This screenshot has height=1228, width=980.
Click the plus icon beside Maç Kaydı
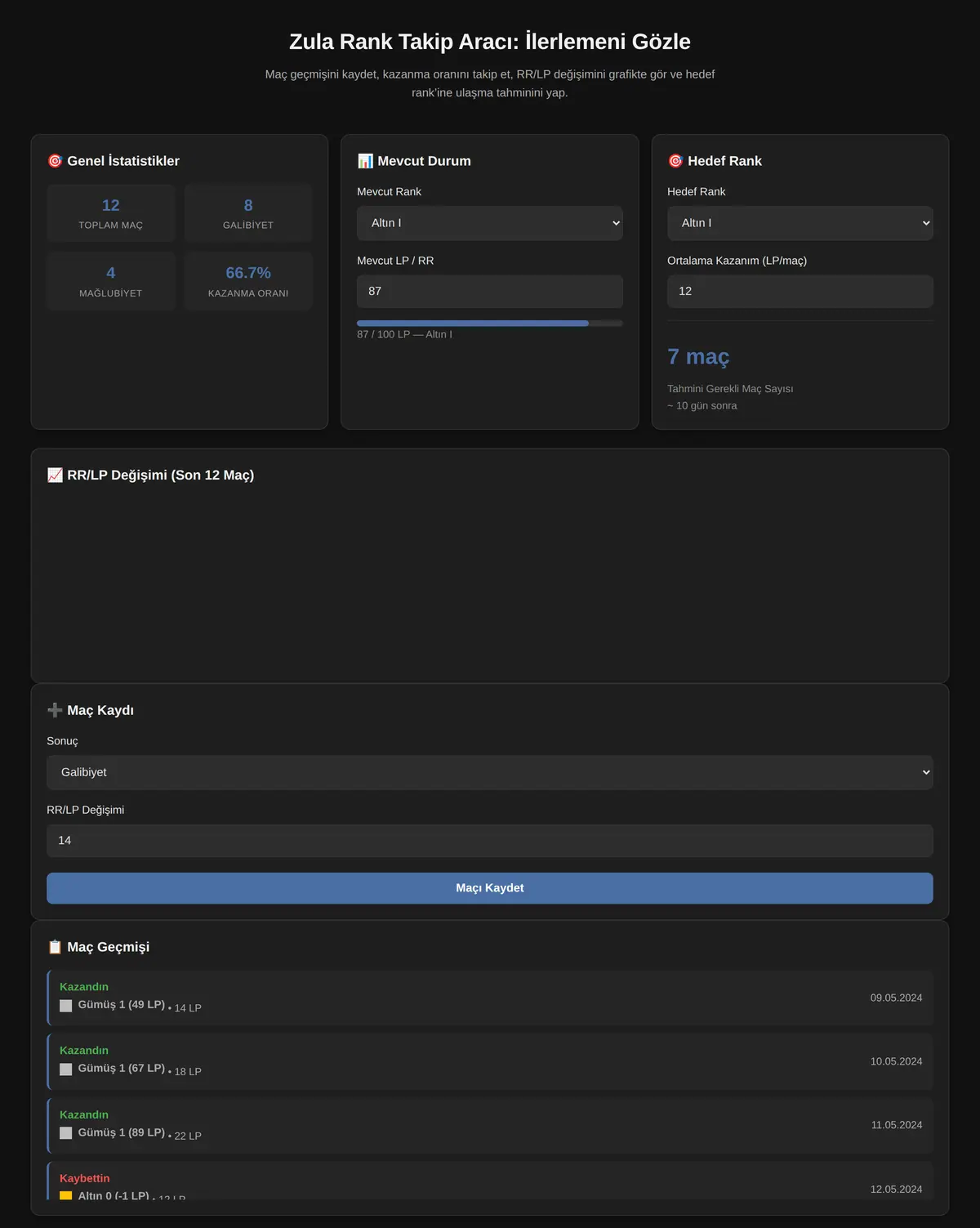(x=55, y=710)
